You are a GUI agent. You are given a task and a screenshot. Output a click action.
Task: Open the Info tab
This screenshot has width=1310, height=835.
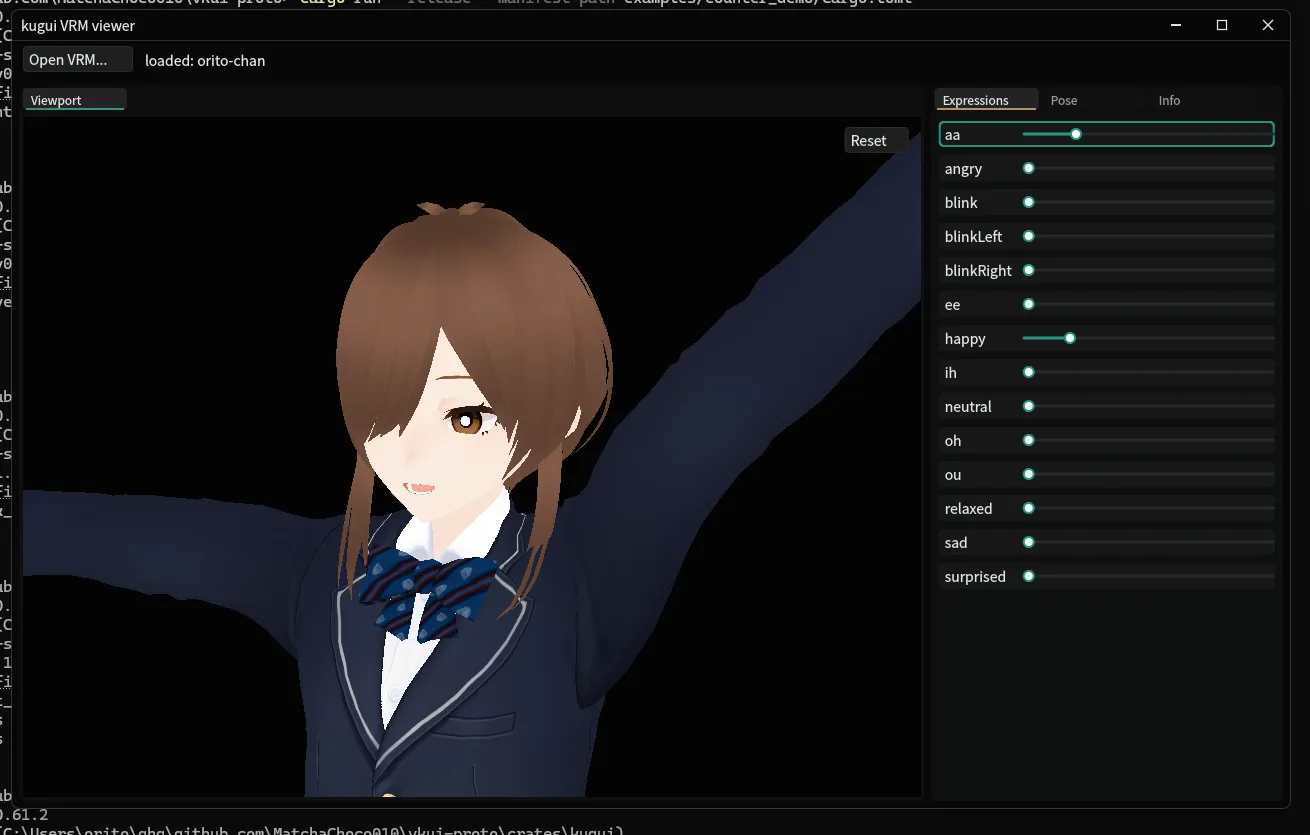(1169, 100)
